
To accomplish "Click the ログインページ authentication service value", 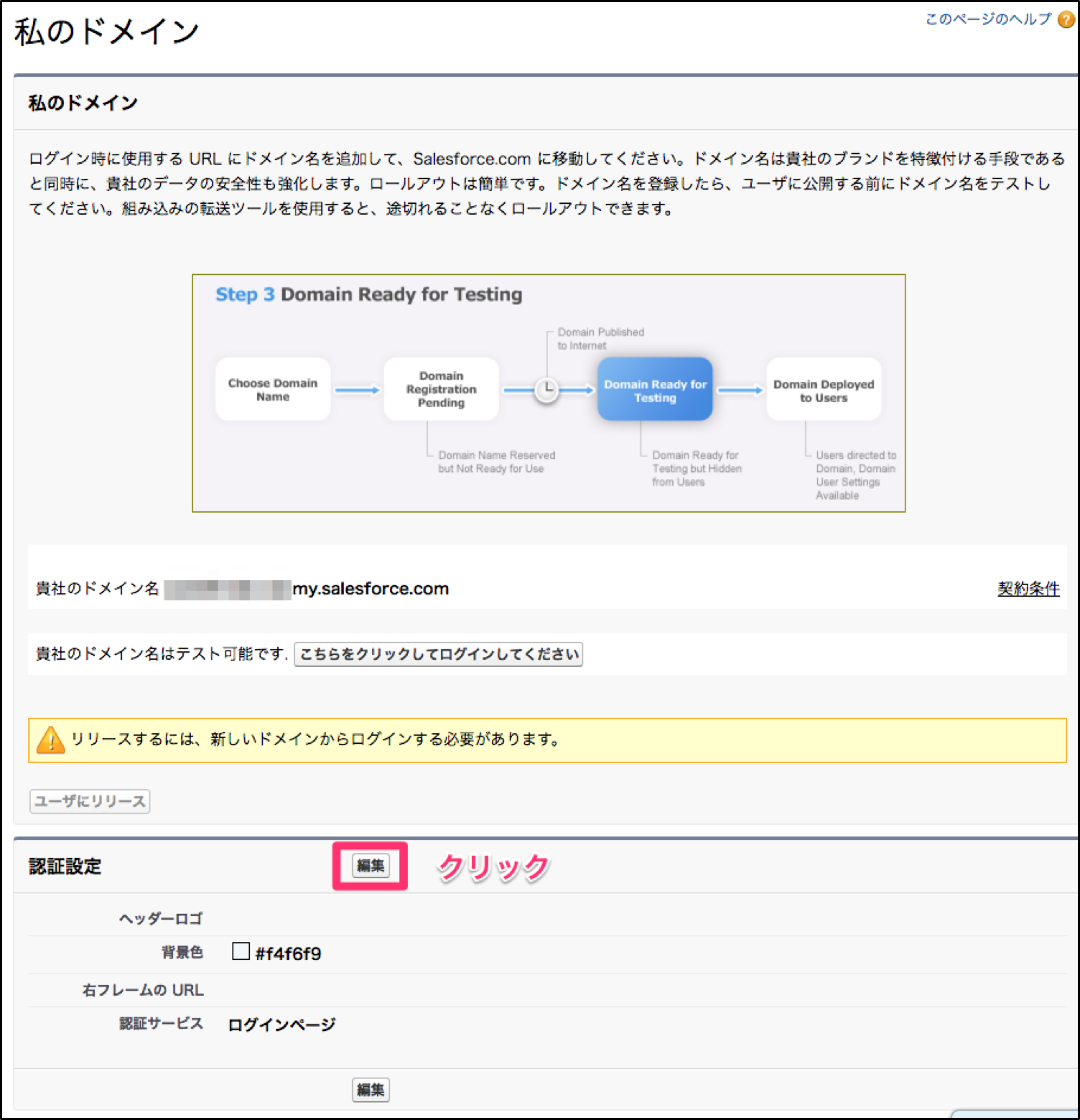I will coord(281,1025).
